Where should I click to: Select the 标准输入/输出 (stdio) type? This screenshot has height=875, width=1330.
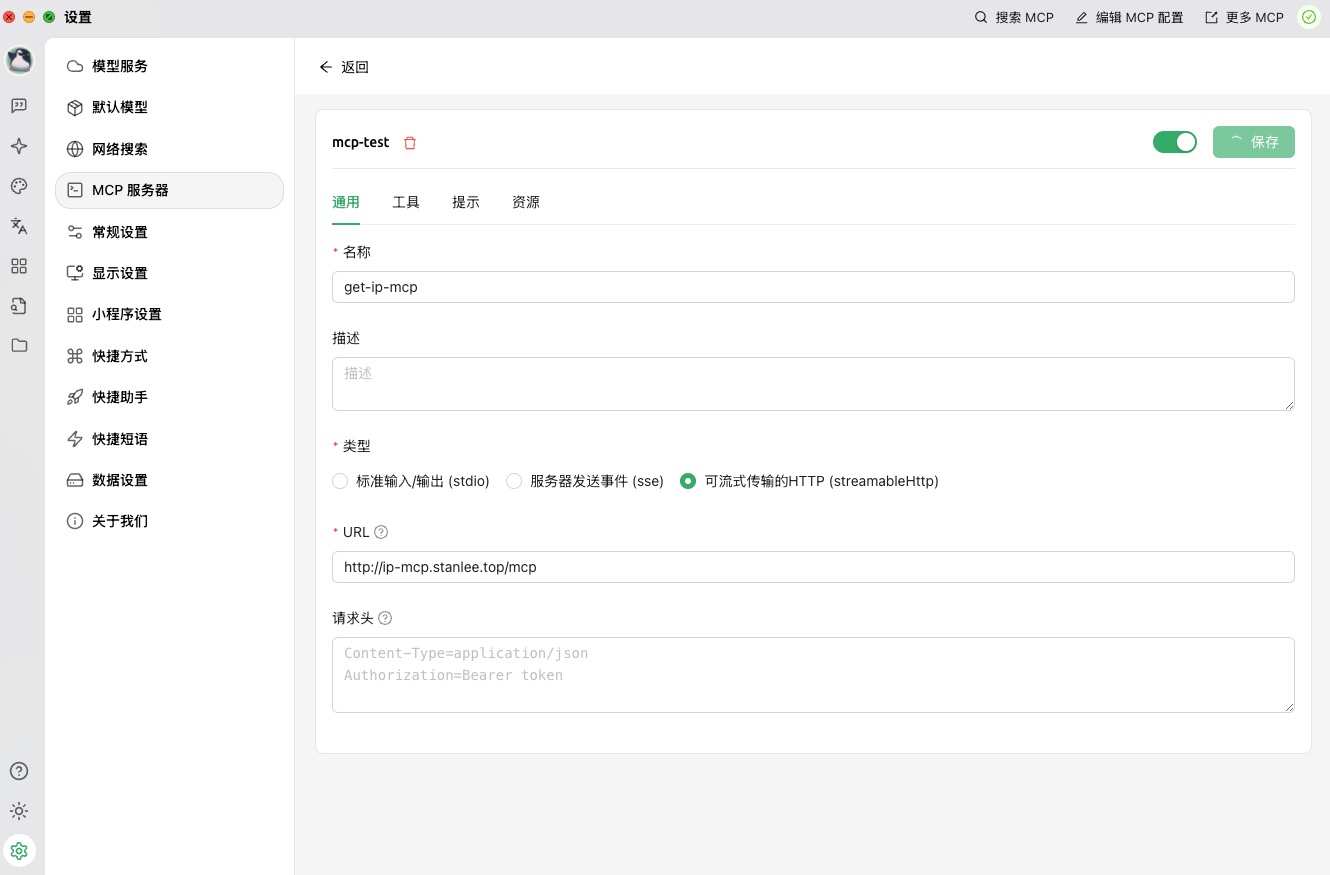click(411, 481)
